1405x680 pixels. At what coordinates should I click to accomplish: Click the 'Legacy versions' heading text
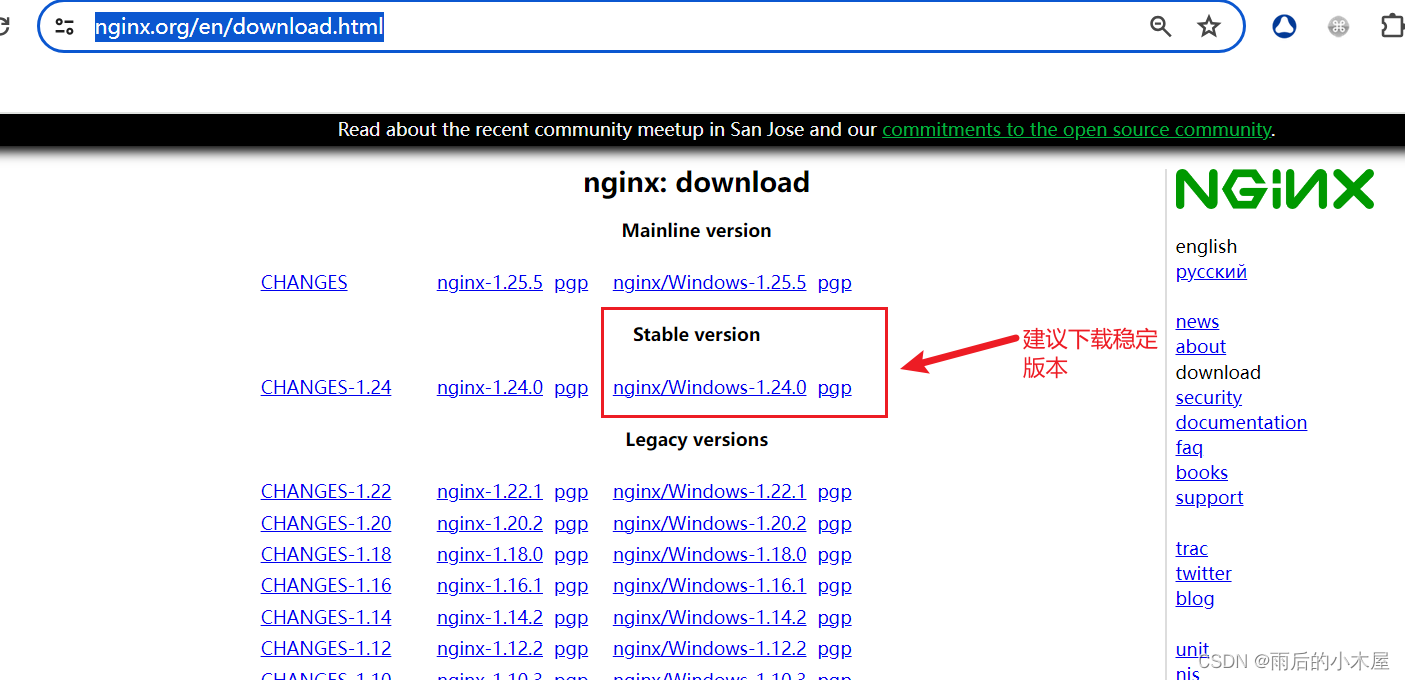[696, 440]
